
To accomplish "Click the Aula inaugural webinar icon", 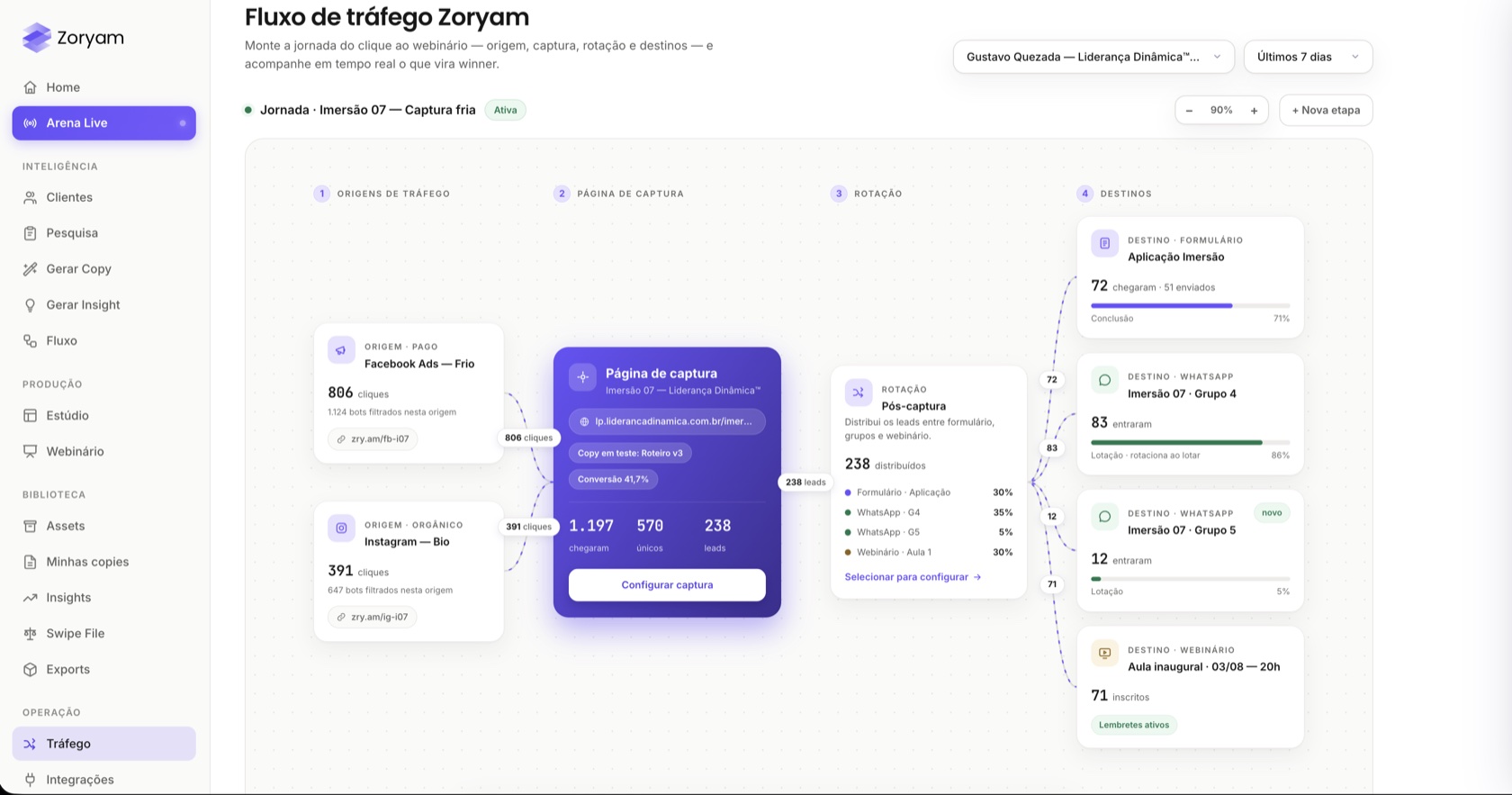I will point(1105,654).
